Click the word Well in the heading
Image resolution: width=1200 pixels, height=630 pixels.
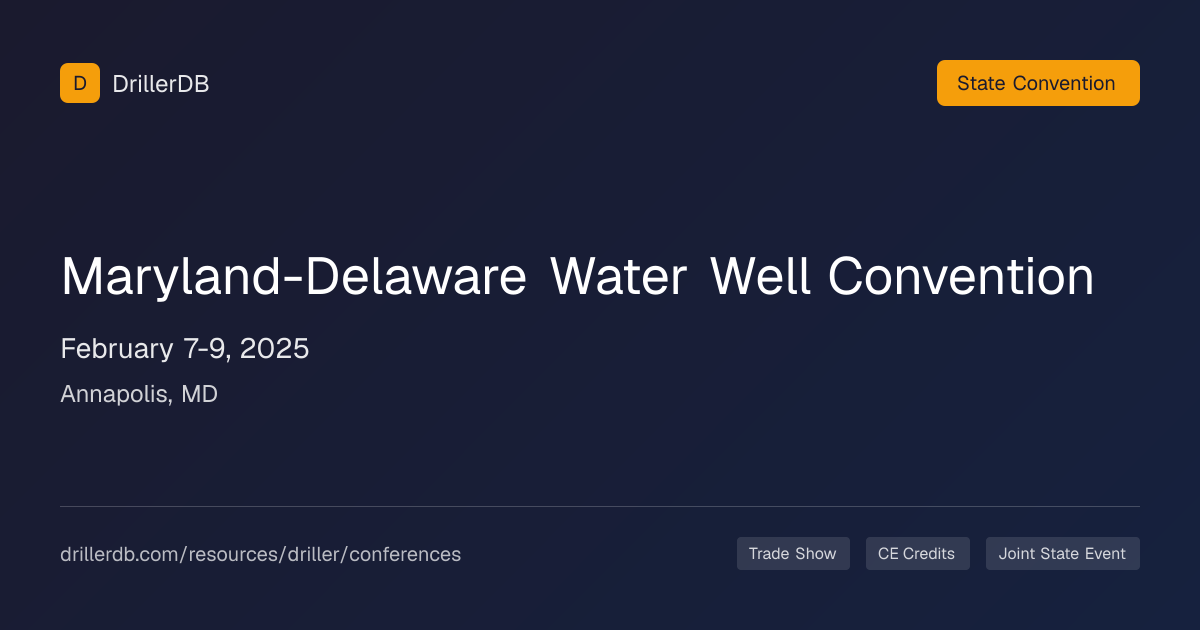(762, 277)
